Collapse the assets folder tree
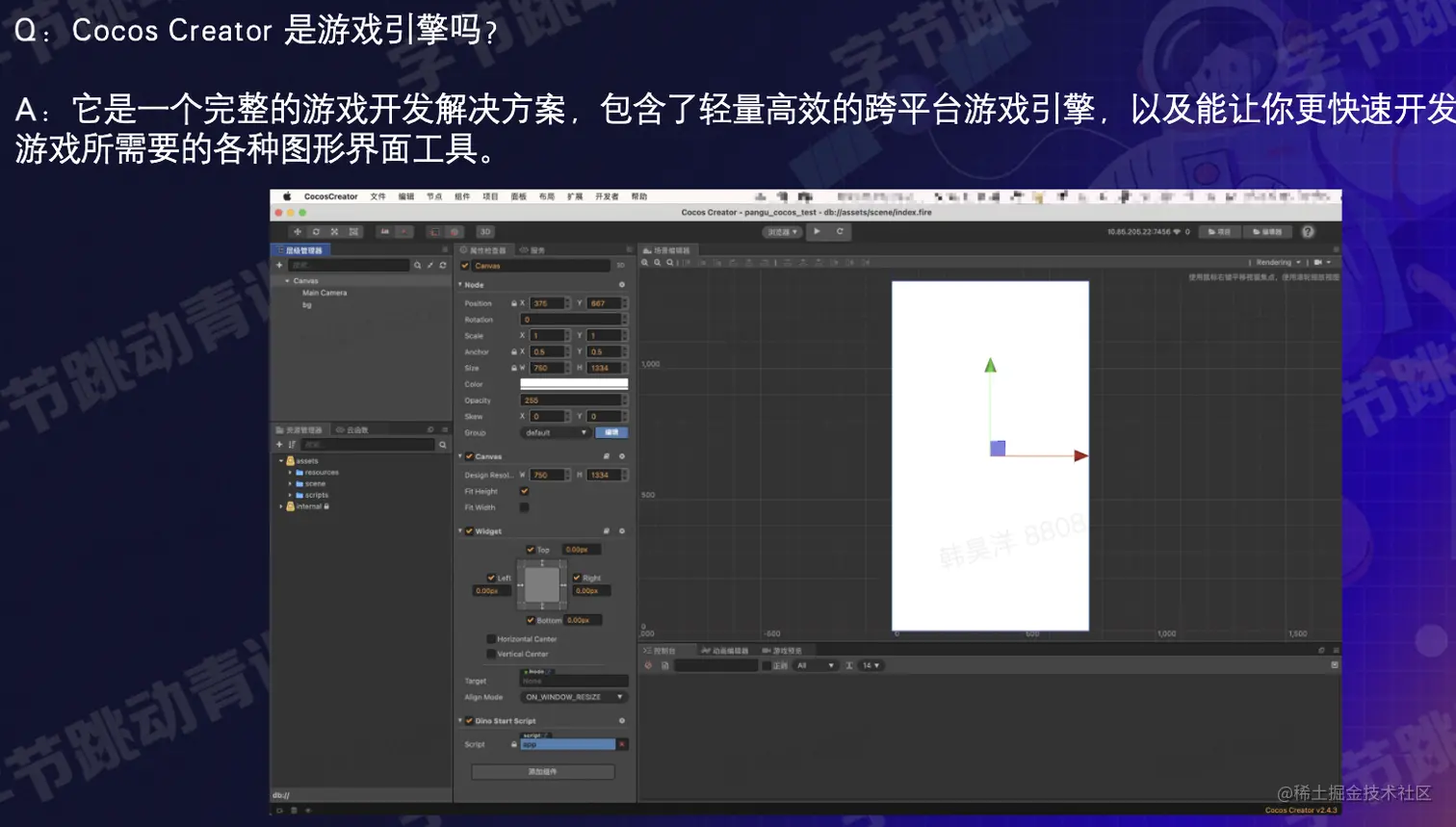This screenshot has width=1456, height=827. [x=281, y=461]
